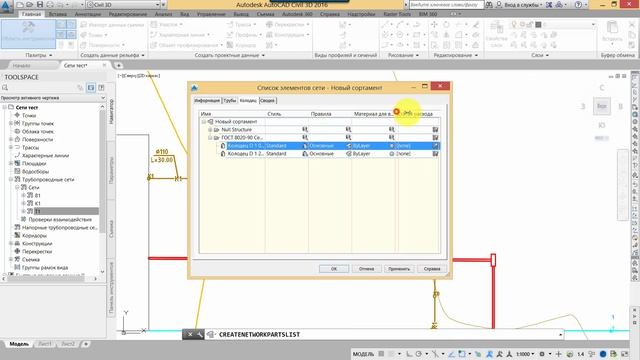This screenshot has height=360, width=640.
Task: Click the command line customize wrench icon
Action: tap(200, 334)
